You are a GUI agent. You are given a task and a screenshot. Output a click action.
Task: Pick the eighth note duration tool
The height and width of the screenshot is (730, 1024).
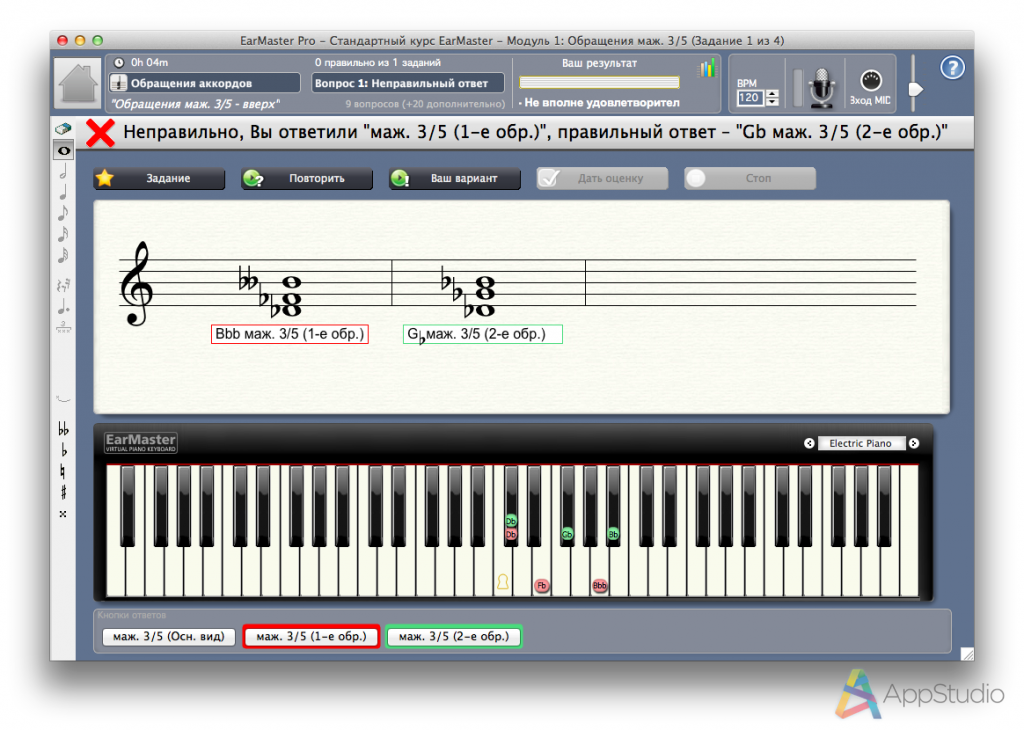[x=63, y=213]
